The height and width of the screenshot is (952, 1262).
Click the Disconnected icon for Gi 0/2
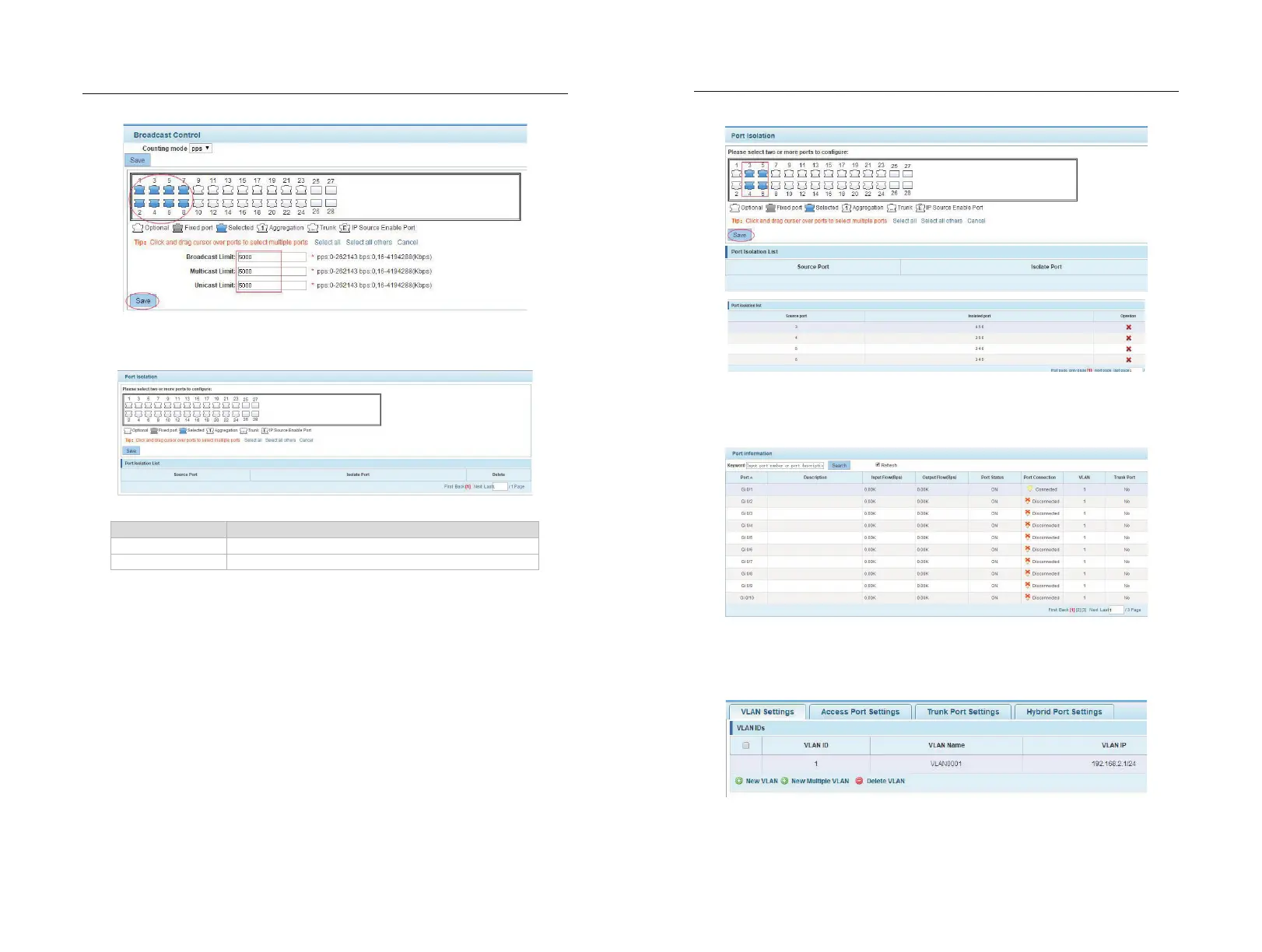1028,501
